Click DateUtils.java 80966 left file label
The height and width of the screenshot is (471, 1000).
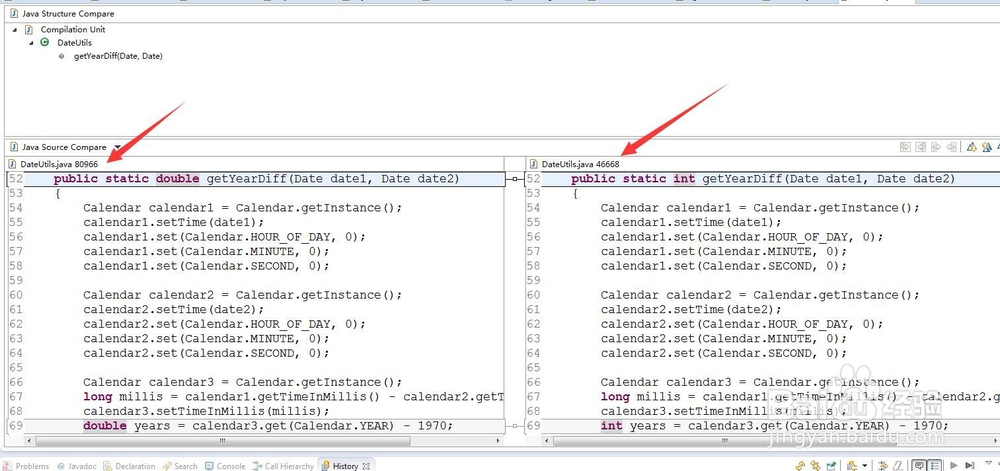(59, 164)
